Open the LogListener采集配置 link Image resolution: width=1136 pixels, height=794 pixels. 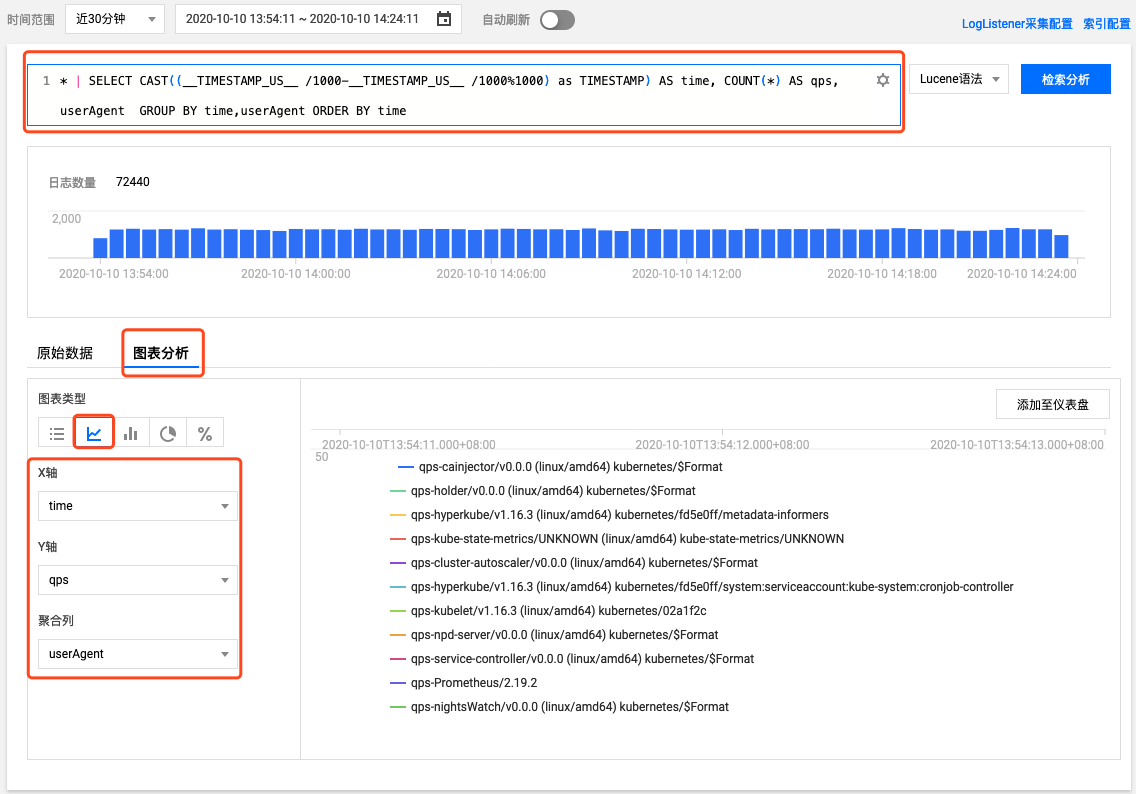coord(1017,23)
